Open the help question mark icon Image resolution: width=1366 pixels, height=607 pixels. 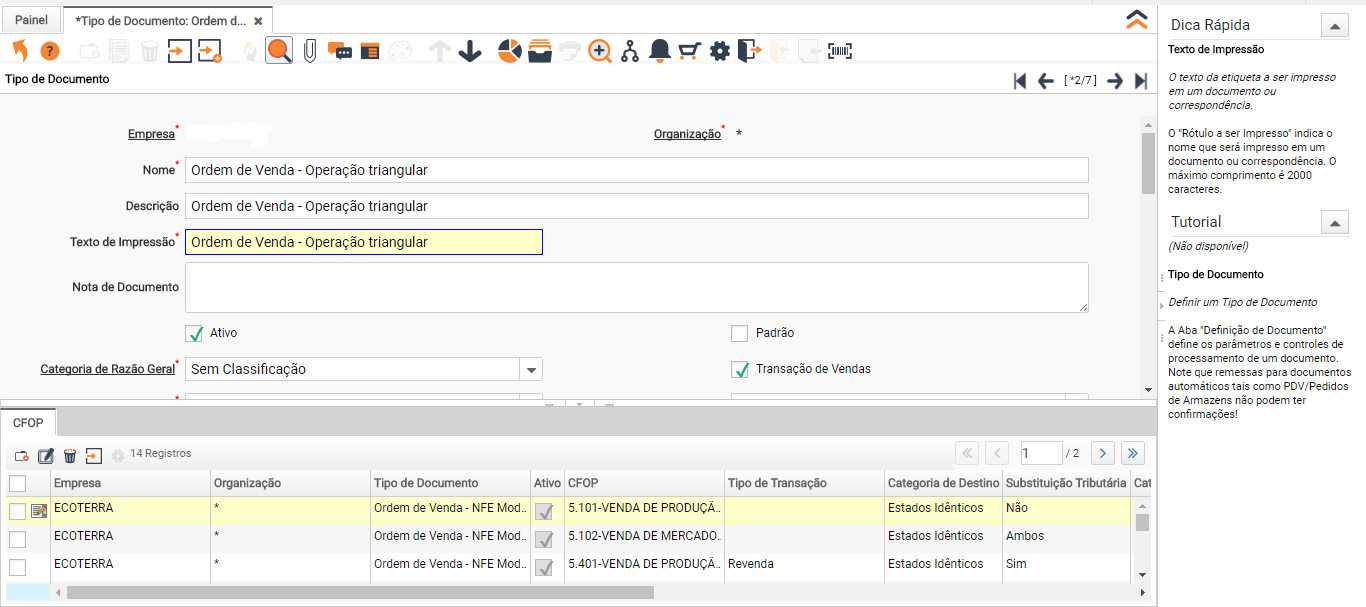50,51
